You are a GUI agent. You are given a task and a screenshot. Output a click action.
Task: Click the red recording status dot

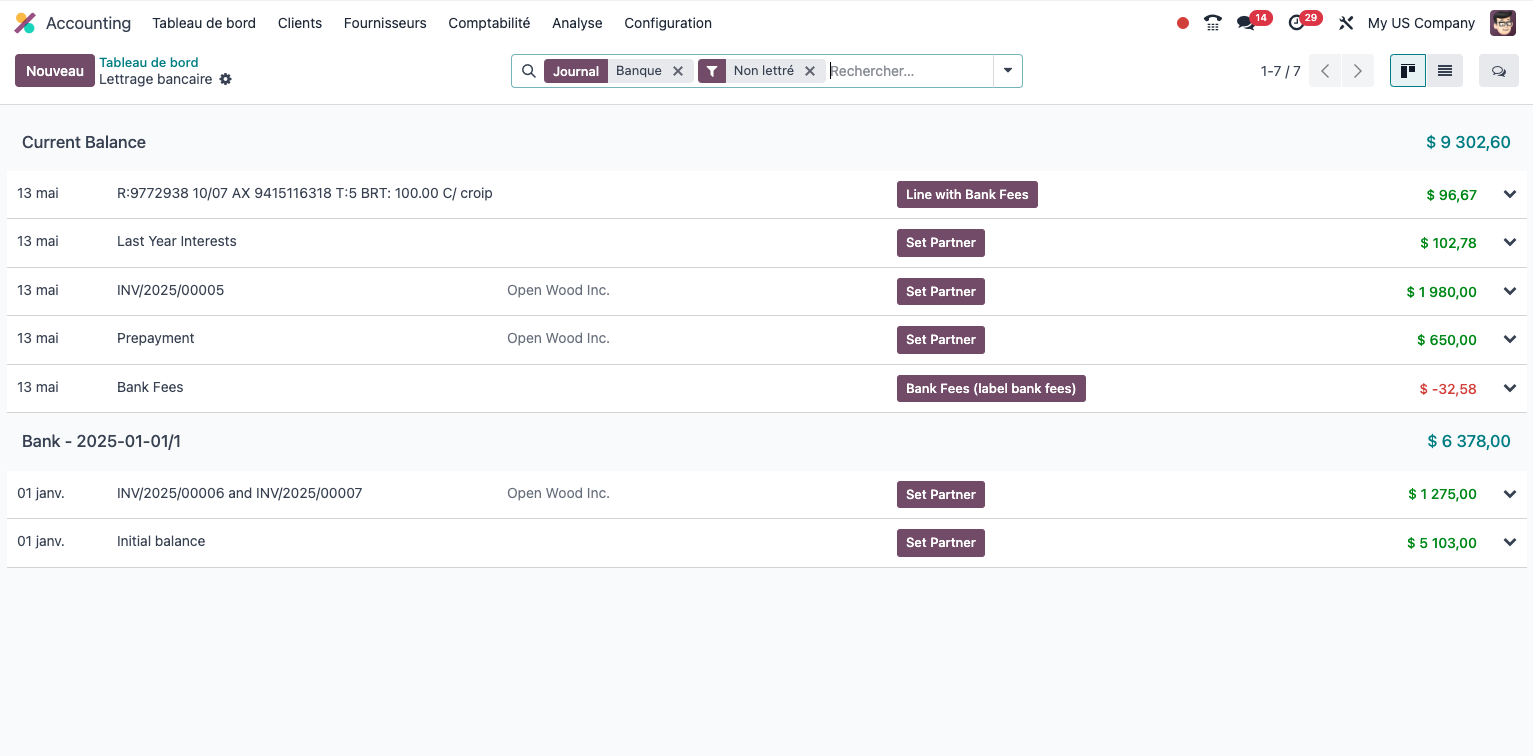[1183, 23]
